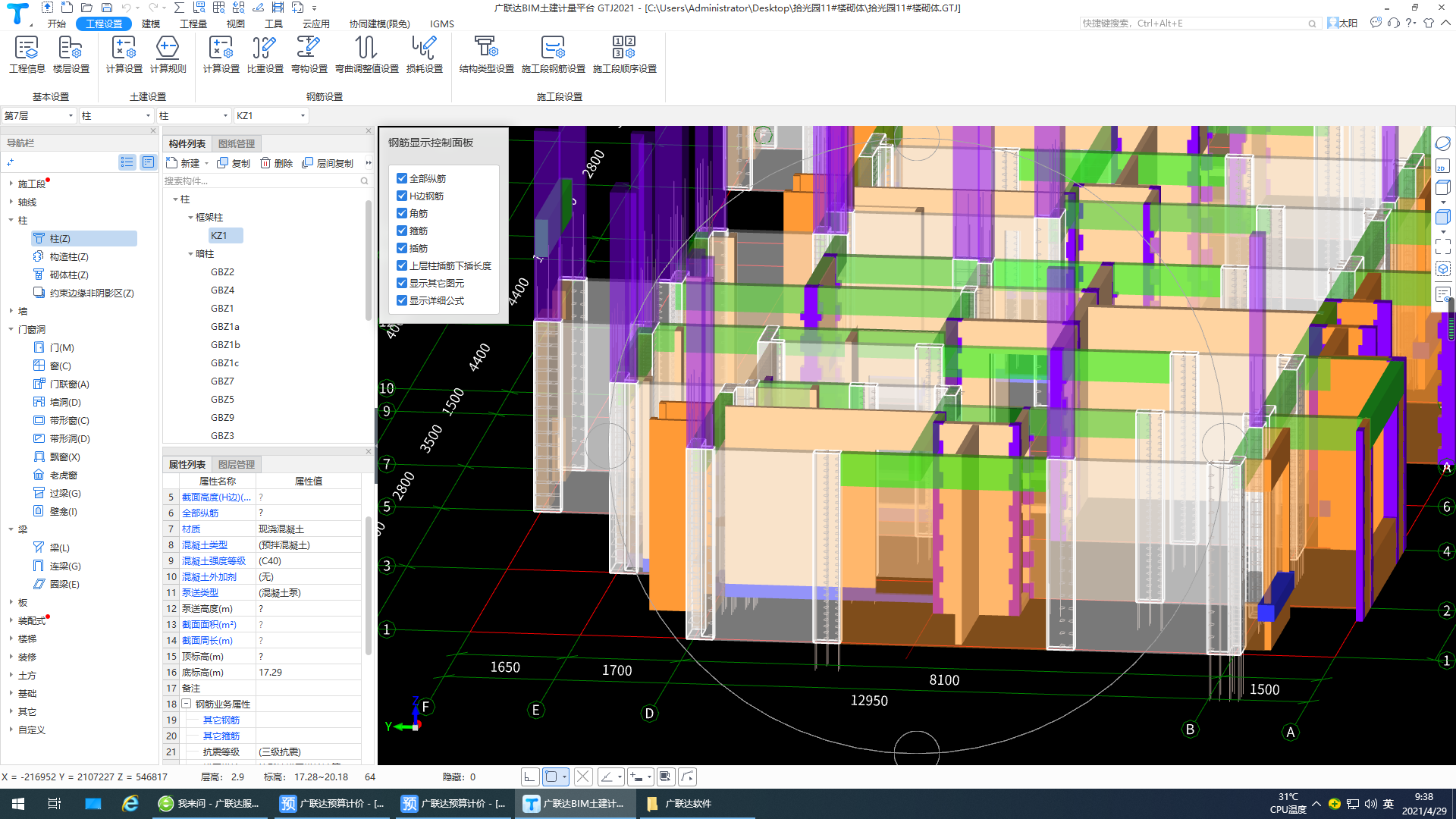
Task: Collapse 梁 node in navigation tree
Action: [x=11, y=529]
